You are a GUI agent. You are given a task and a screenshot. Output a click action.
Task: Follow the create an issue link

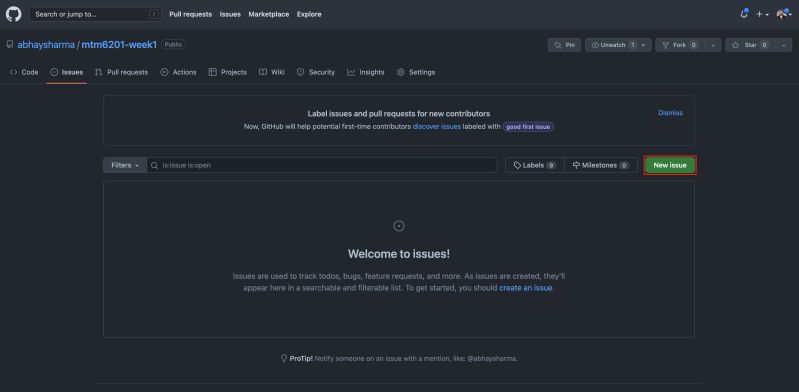526,288
